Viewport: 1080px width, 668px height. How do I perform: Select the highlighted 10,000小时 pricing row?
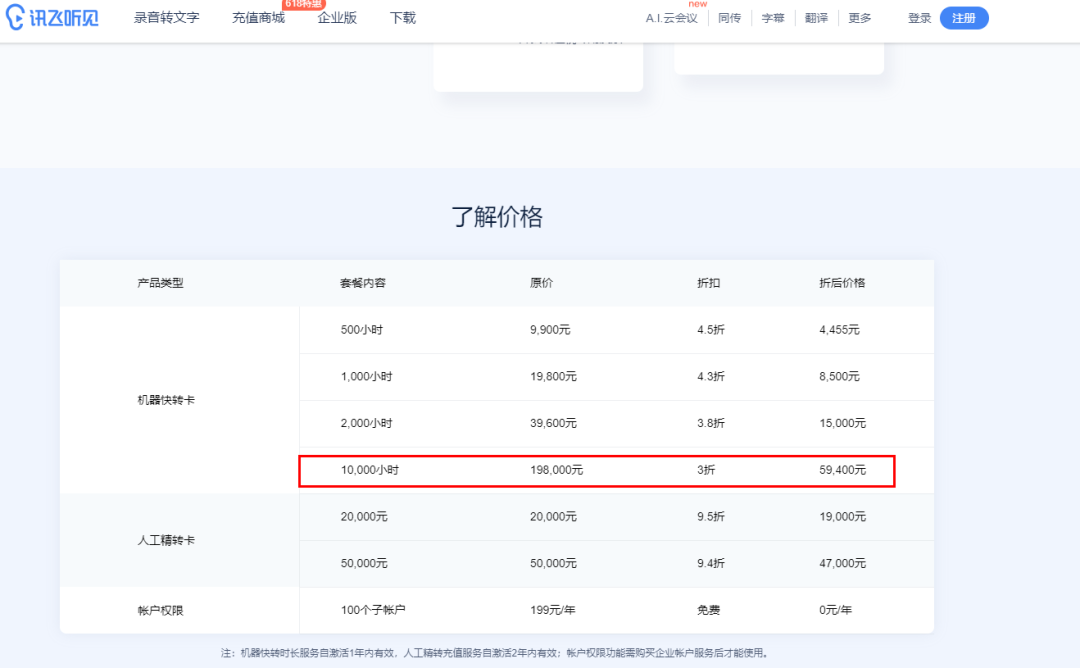click(596, 470)
